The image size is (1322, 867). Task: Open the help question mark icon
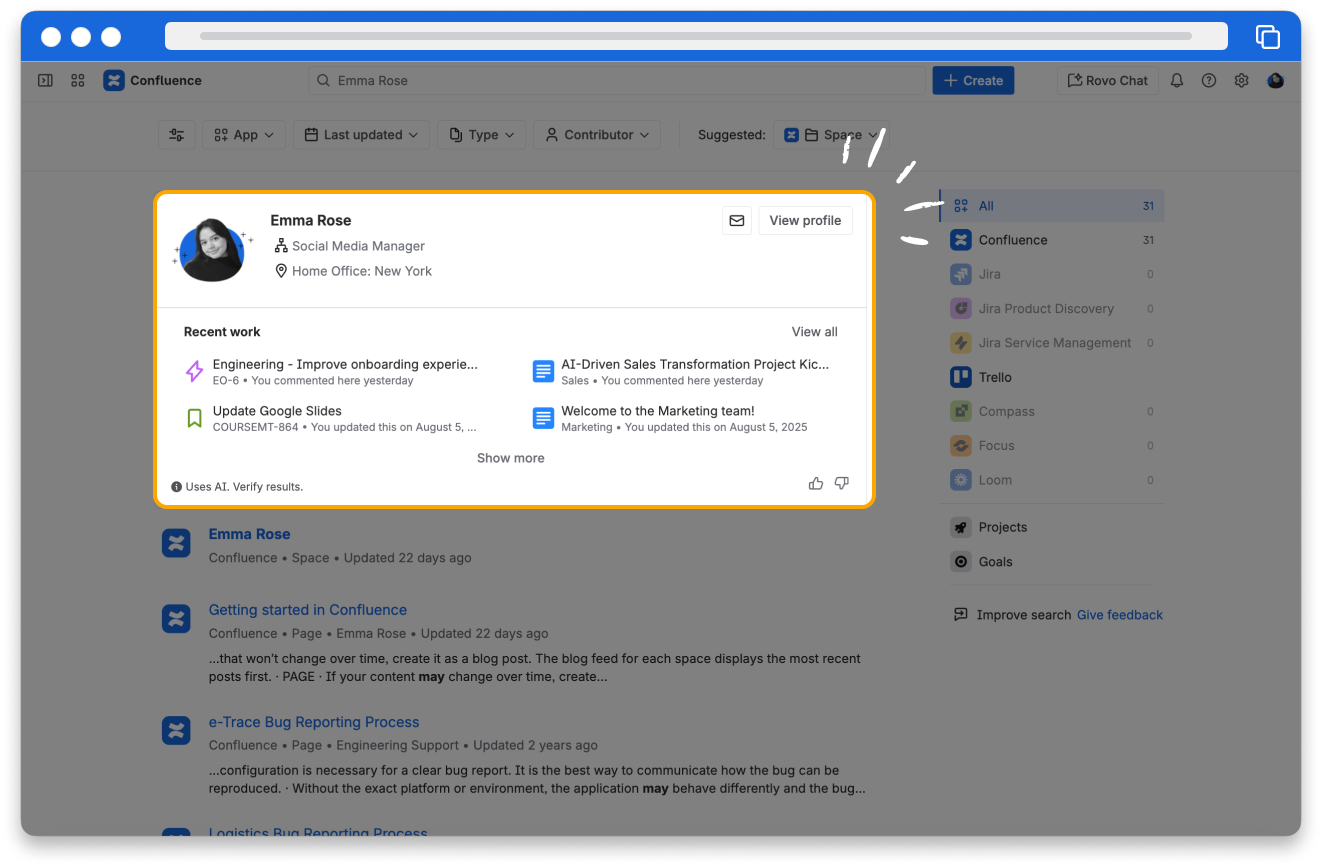tap(1209, 81)
